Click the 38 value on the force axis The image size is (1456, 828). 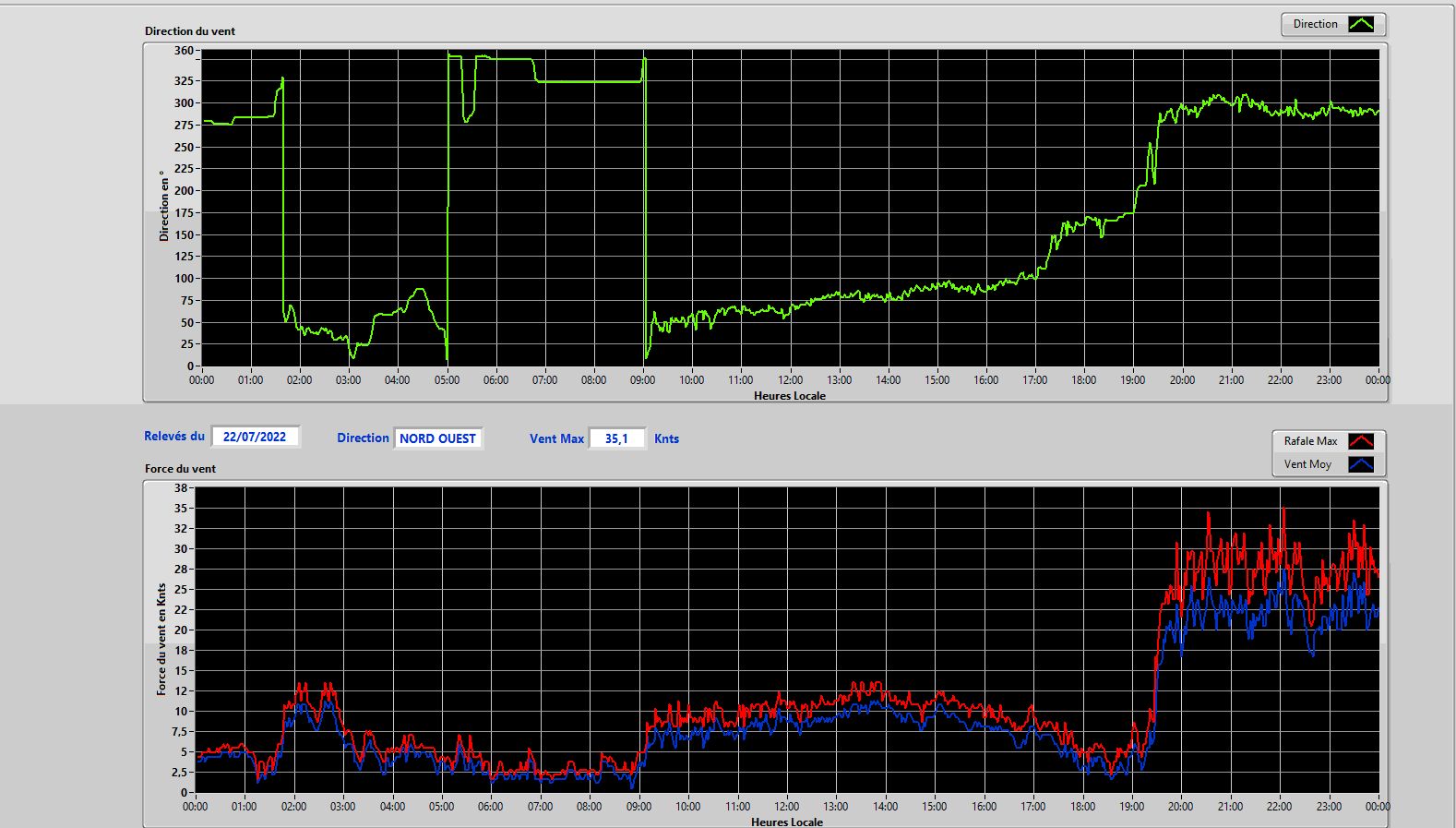(181, 488)
